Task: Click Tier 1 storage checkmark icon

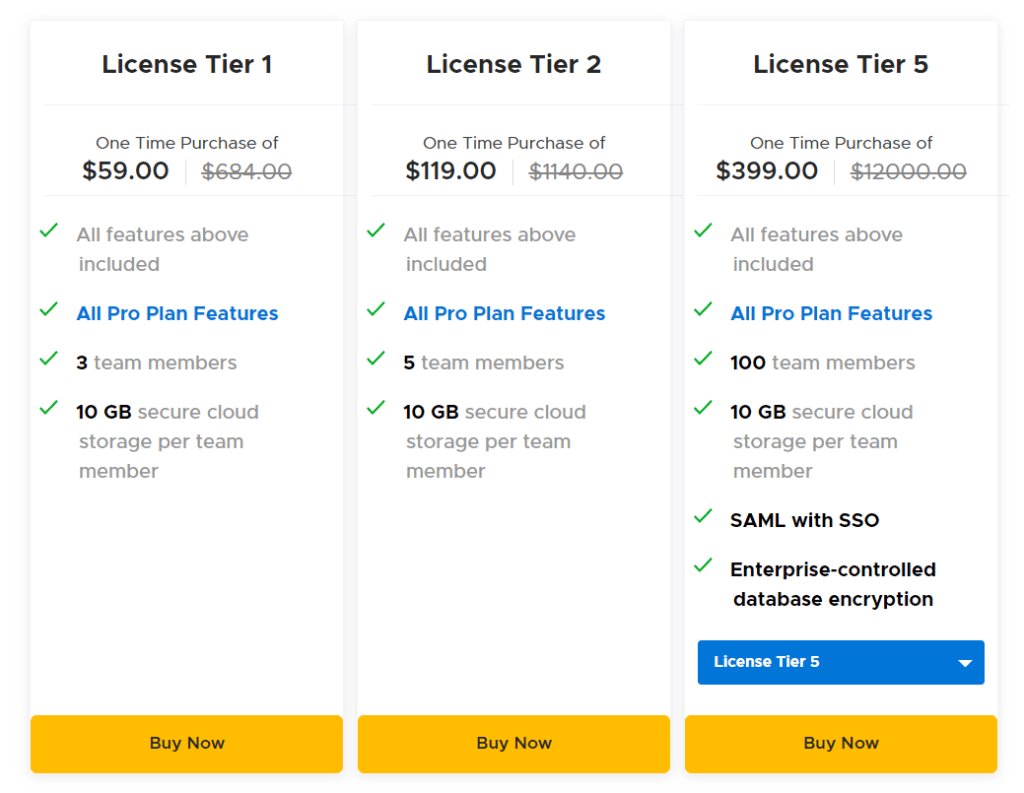Action: pyautogui.click(x=48, y=407)
